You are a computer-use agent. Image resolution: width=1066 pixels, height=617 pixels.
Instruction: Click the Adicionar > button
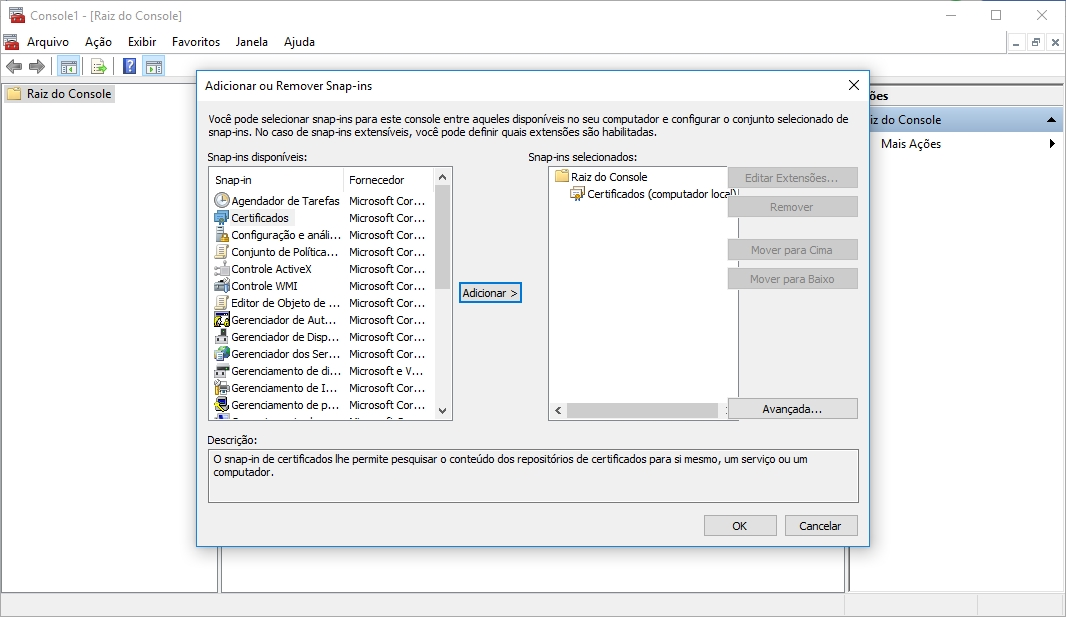[490, 293]
